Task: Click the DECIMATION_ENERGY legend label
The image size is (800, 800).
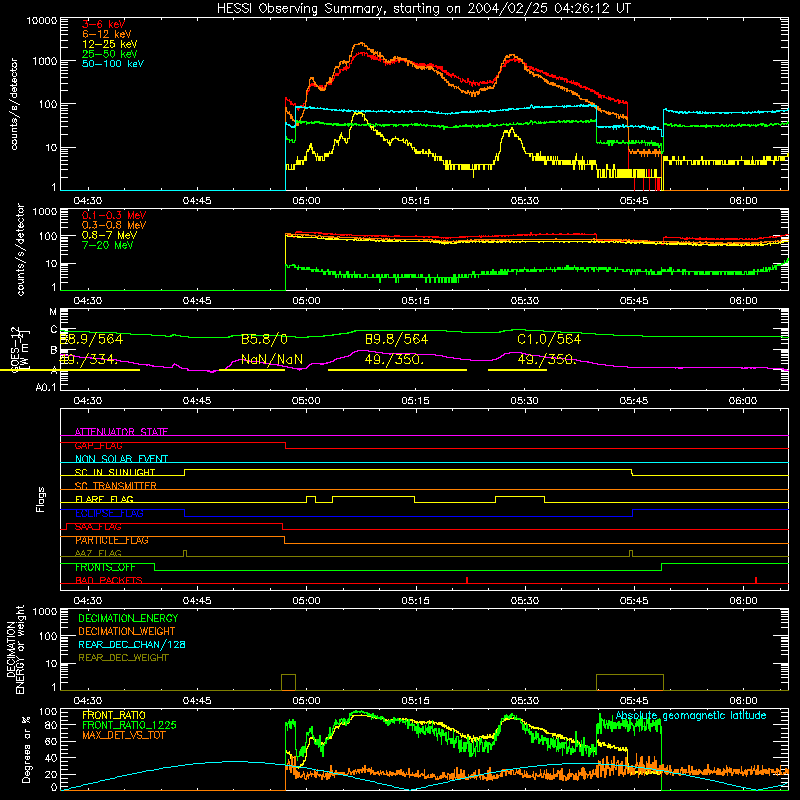Action: coord(128,618)
